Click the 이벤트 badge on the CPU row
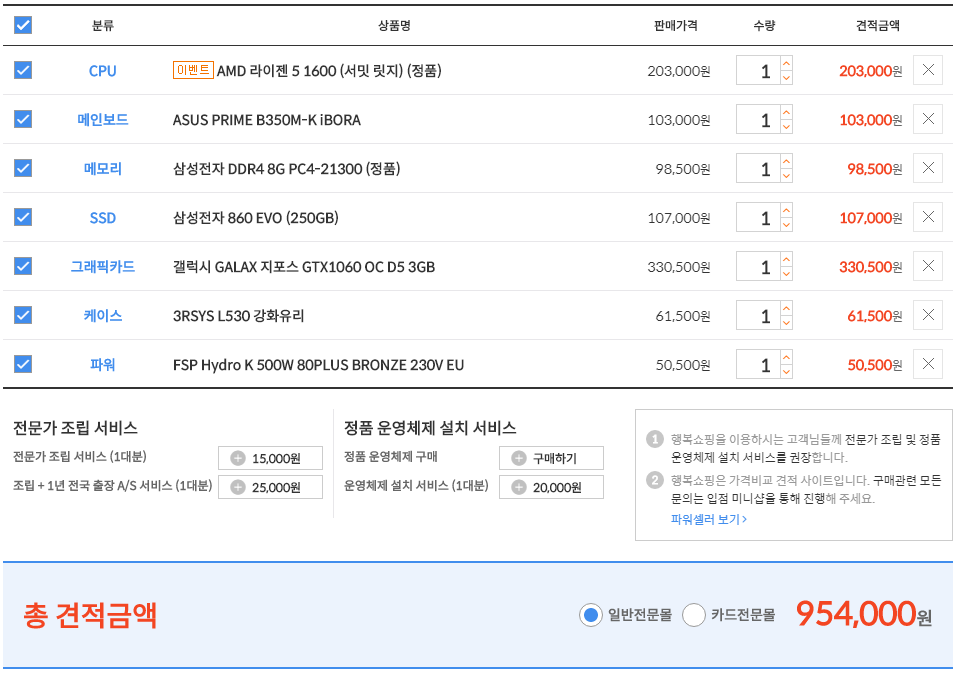The height and width of the screenshot is (673, 962). (x=193, y=71)
